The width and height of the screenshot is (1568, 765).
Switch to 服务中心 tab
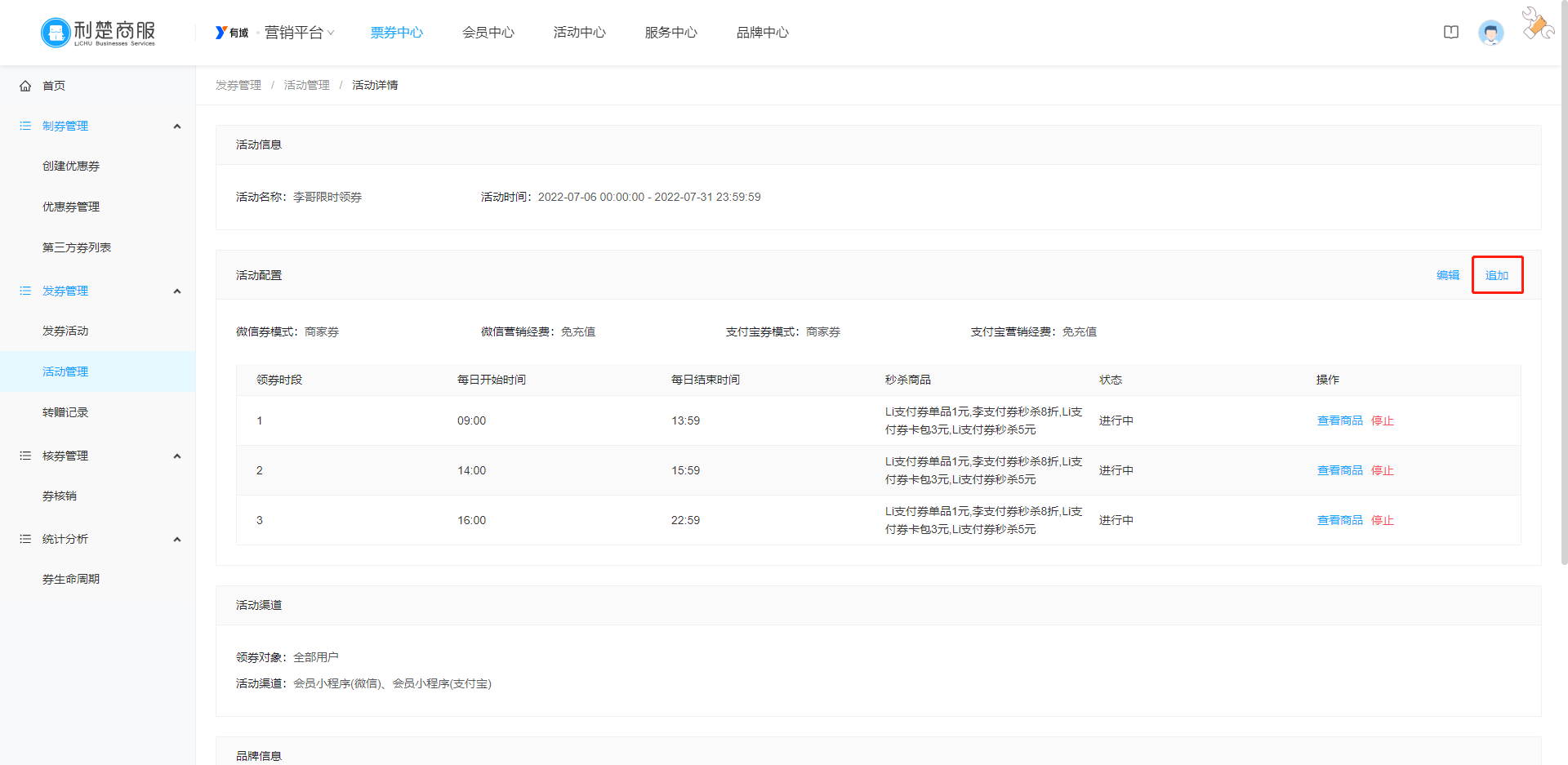671,33
